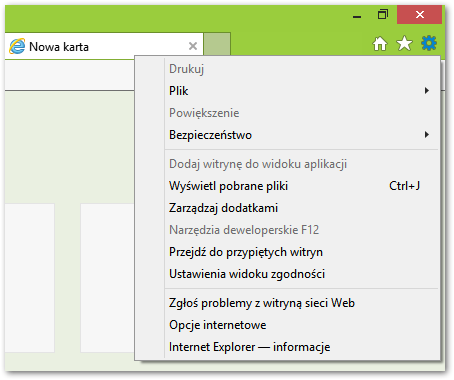Select the Nowa karta tab

[104, 46]
